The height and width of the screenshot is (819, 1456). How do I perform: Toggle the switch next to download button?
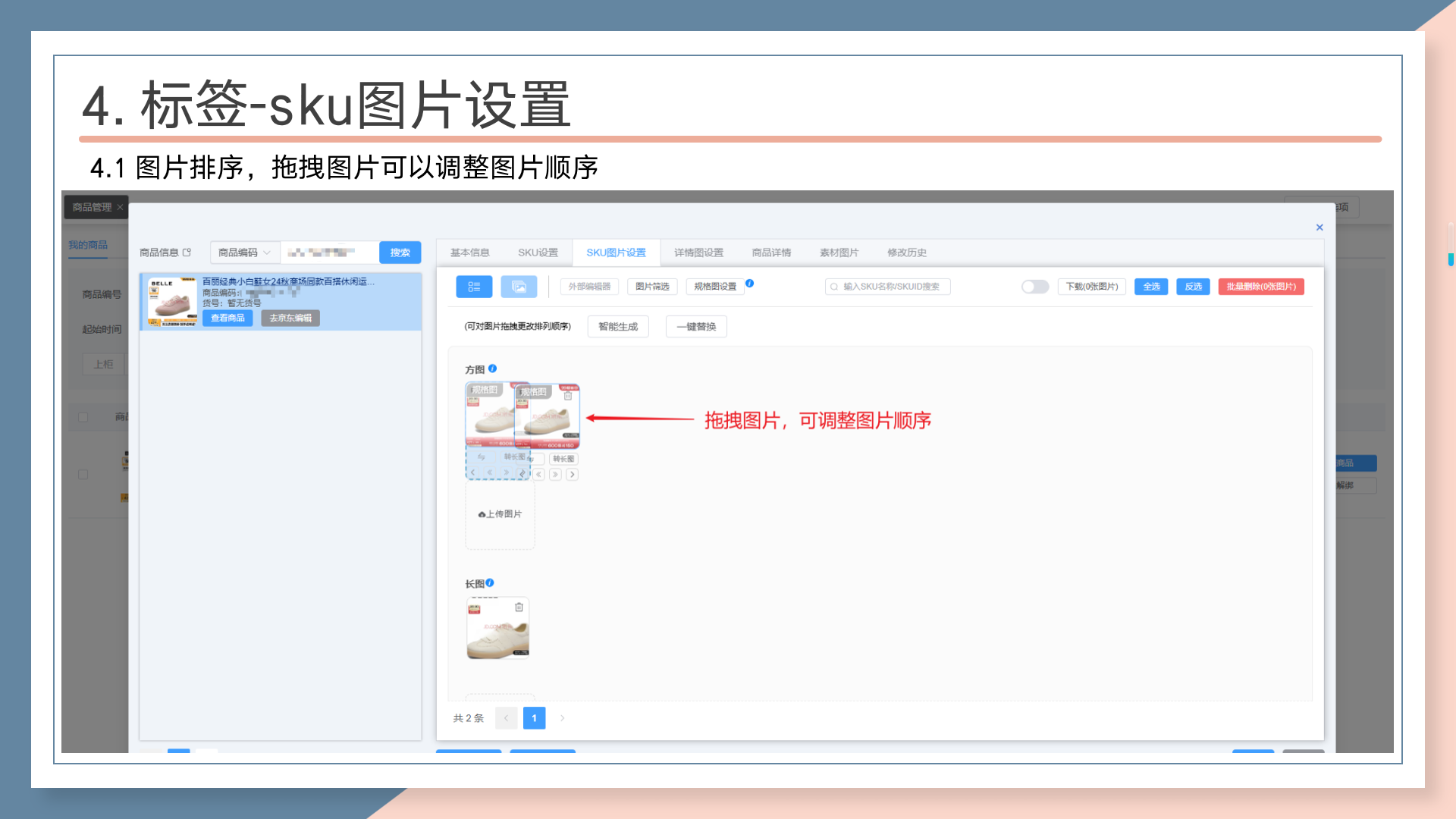[x=1034, y=287]
